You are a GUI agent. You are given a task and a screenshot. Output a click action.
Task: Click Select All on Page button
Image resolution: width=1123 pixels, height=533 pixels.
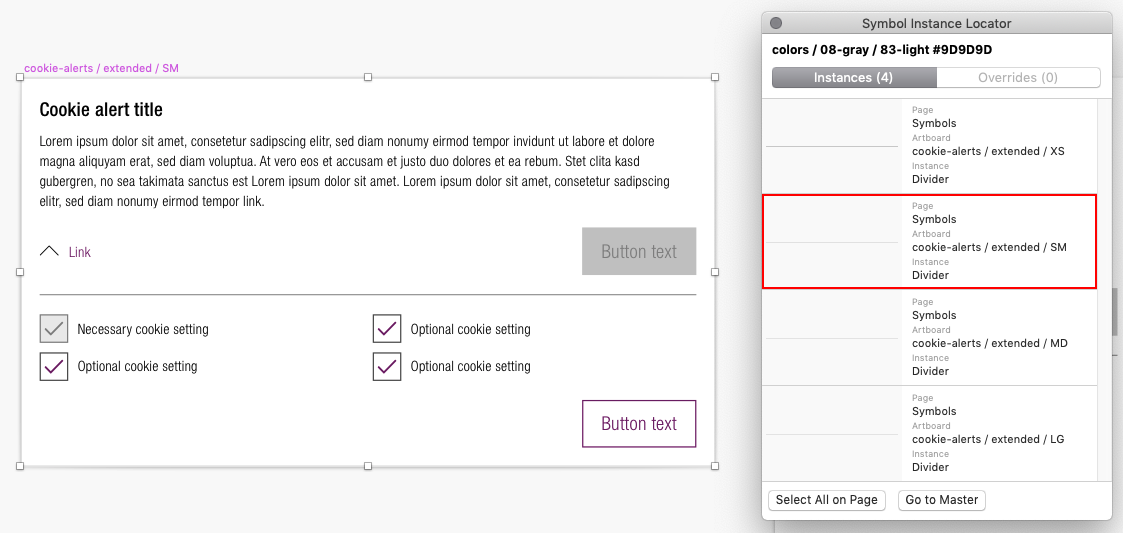pos(826,500)
